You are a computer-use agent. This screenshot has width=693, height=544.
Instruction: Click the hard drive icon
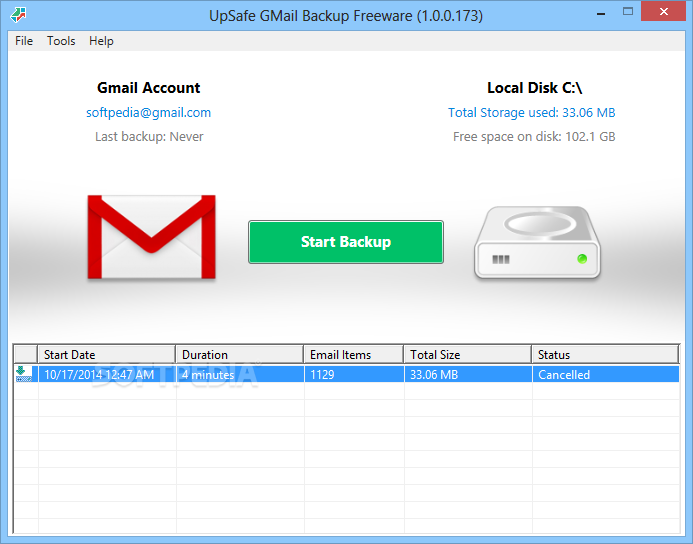tap(537, 242)
